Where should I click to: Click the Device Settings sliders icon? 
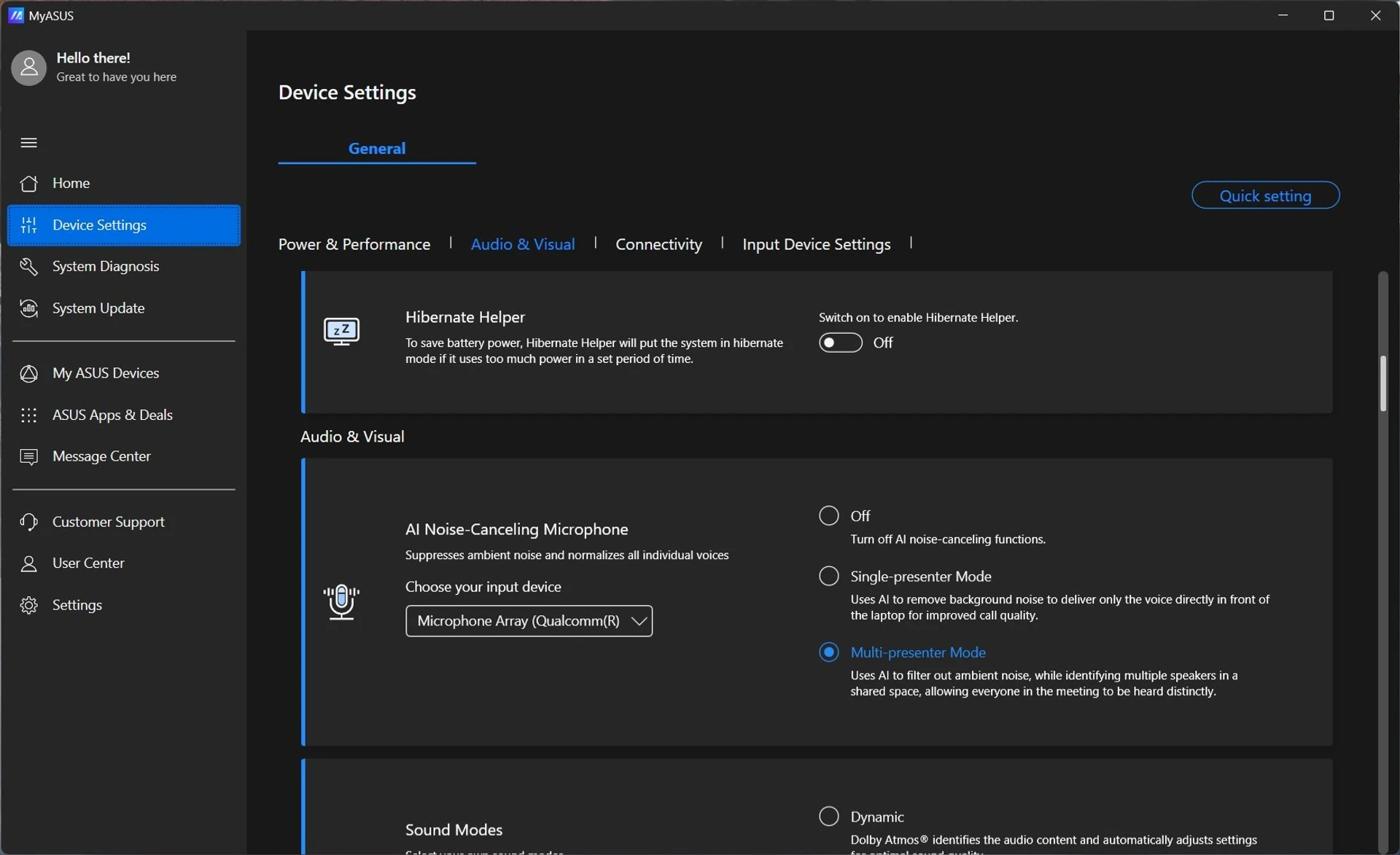(x=28, y=225)
